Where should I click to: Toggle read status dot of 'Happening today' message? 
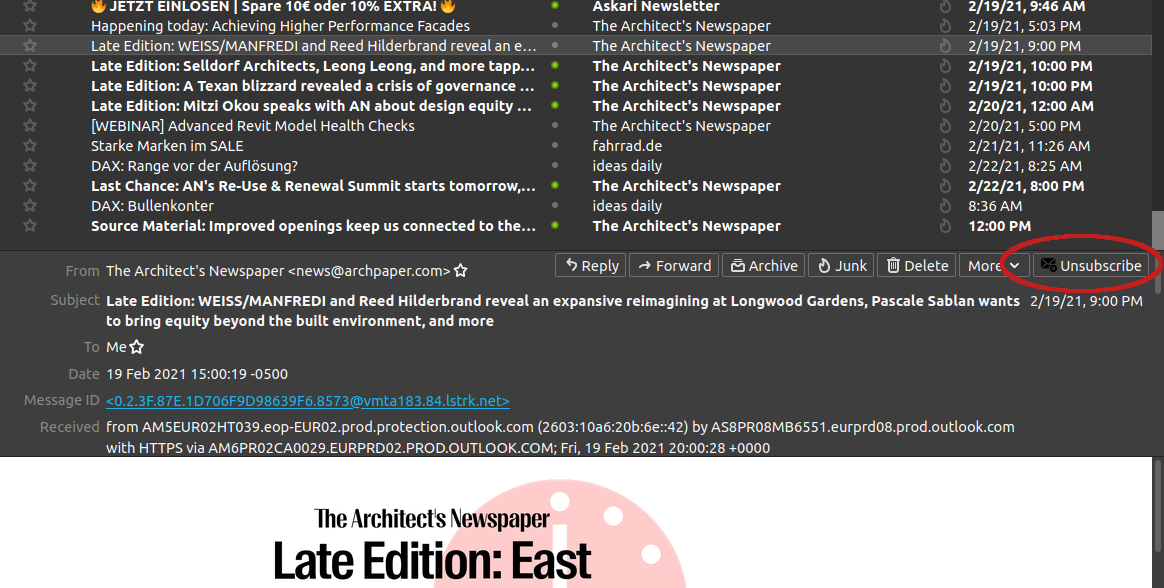pos(555,25)
